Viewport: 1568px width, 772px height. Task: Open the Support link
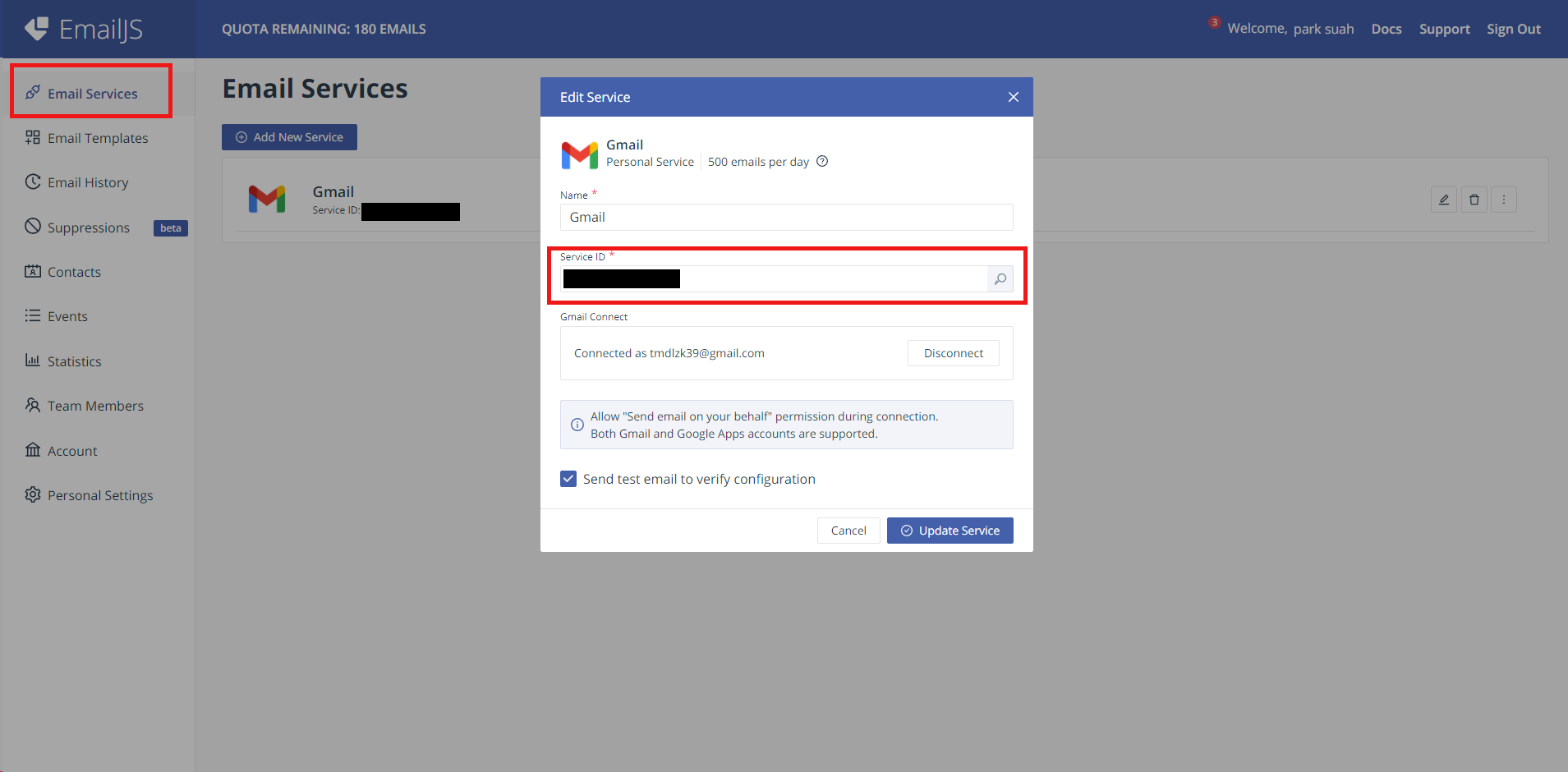pos(1445,29)
